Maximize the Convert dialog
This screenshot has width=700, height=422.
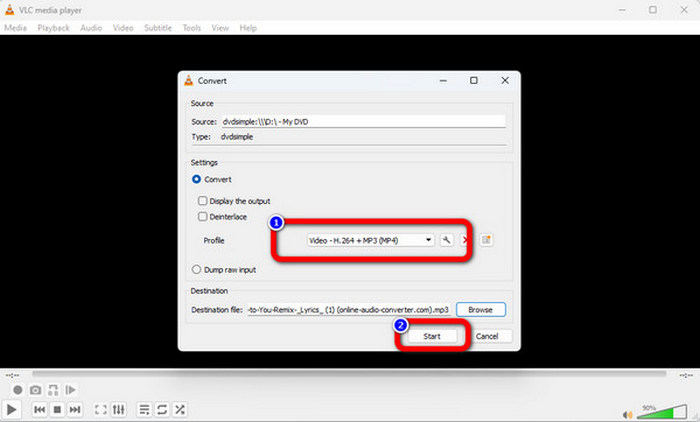[474, 80]
